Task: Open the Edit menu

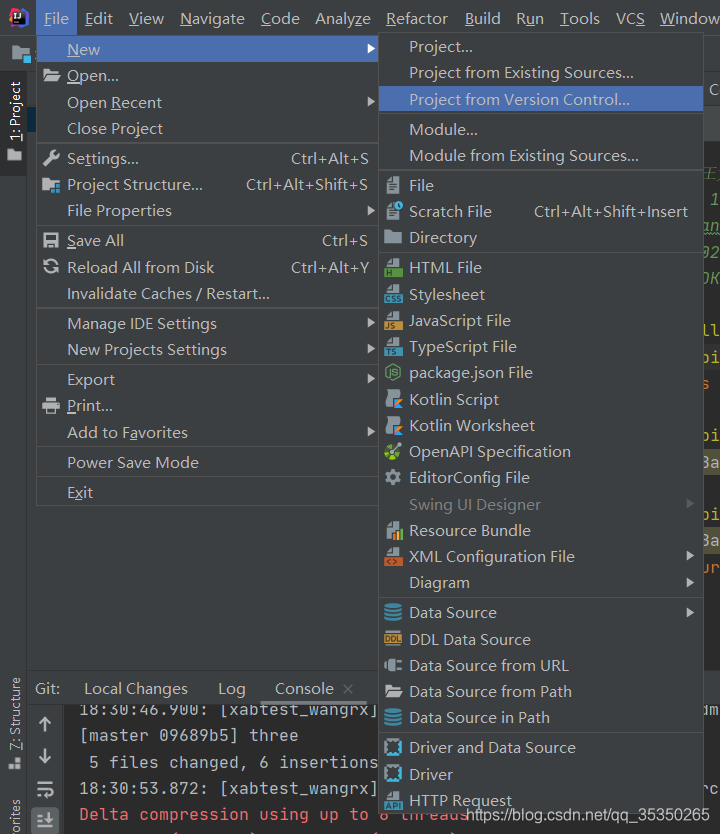Action: click(99, 19)
